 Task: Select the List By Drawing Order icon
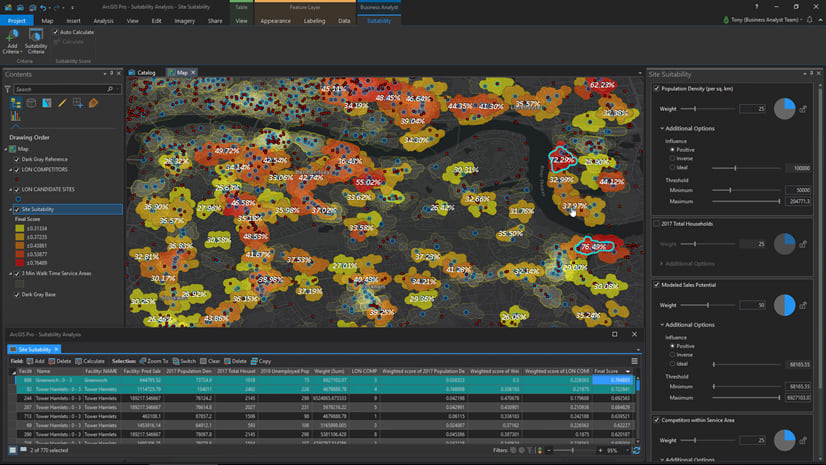click(x=15, y=103)
